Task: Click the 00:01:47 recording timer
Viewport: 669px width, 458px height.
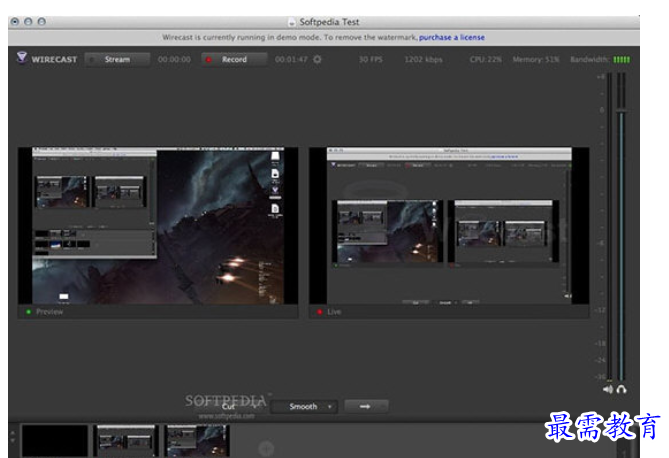Action: [291, 59]
